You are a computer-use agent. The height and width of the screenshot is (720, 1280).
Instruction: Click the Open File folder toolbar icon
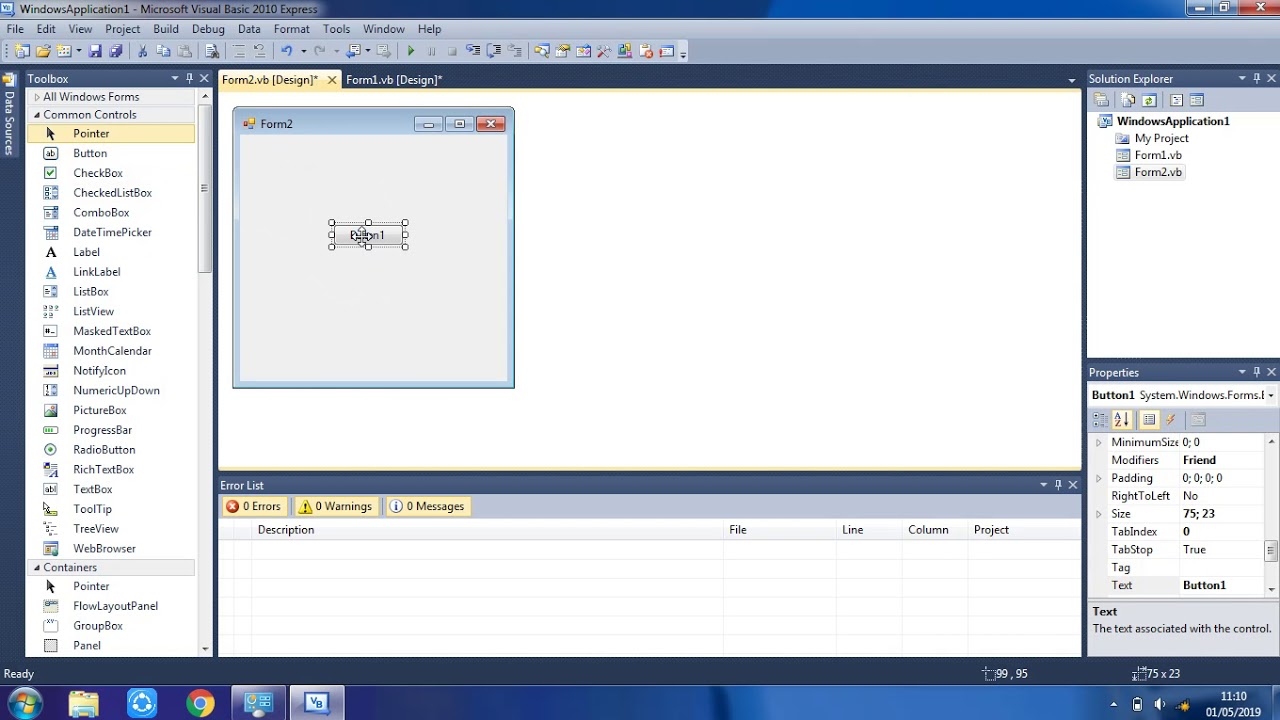(43, 51)
